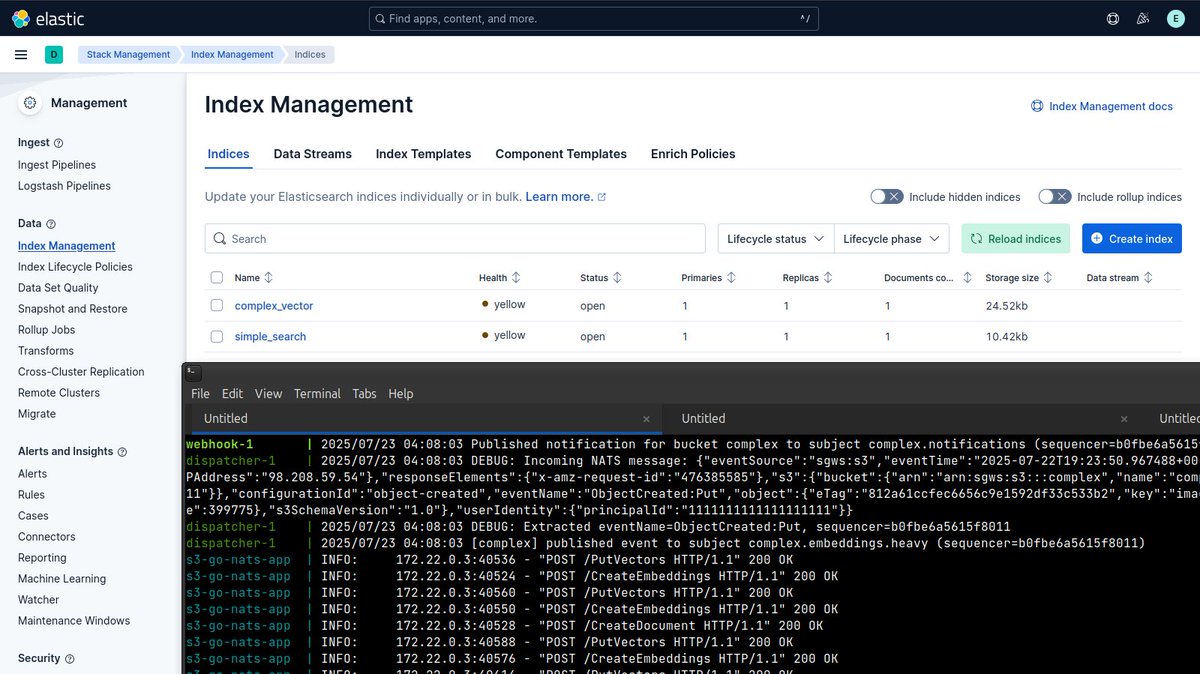Viewport: 1200px width, 674px height.
Task: Open the hamburger navigation menu
Action: 21,54
